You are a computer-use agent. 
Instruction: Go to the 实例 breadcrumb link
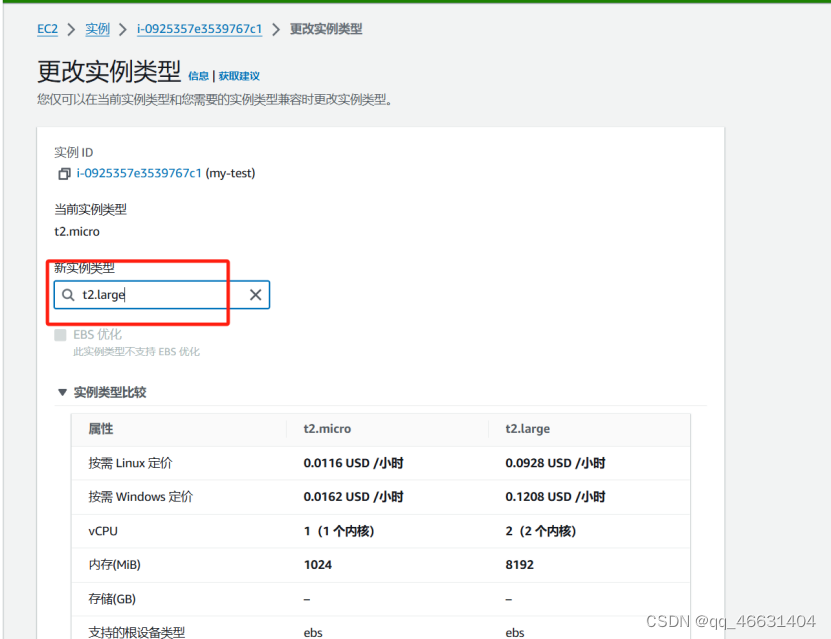98,29
